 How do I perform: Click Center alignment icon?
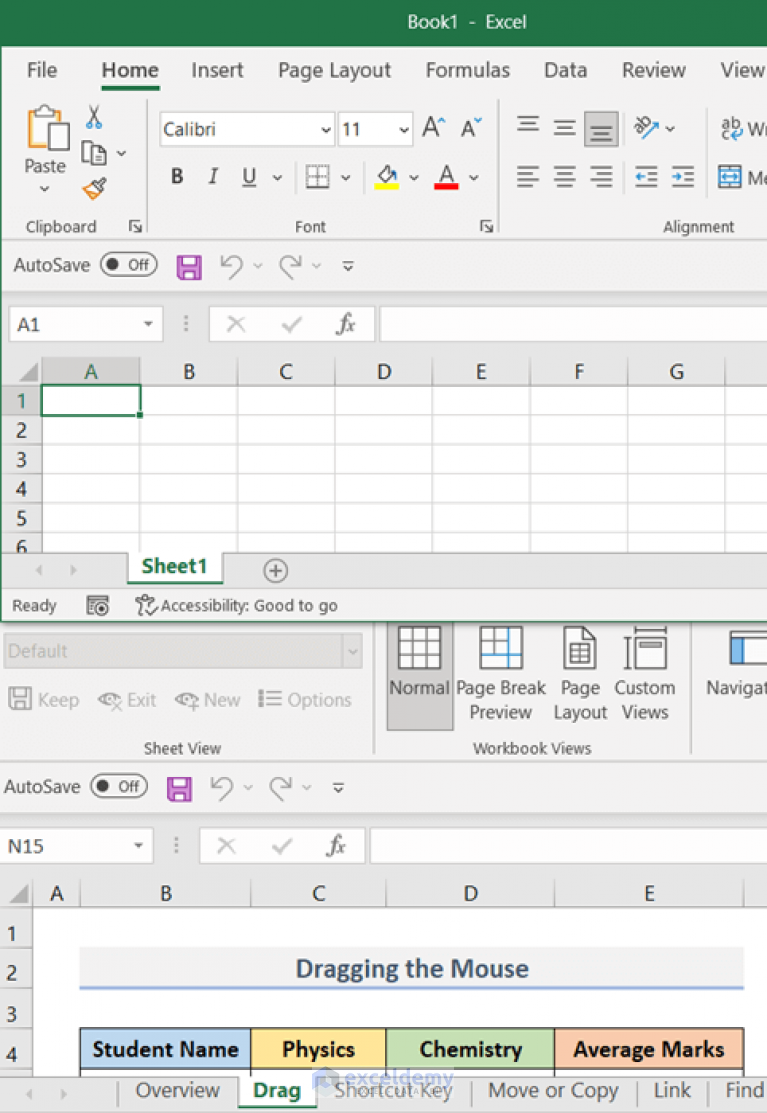(x=564, y=176)
